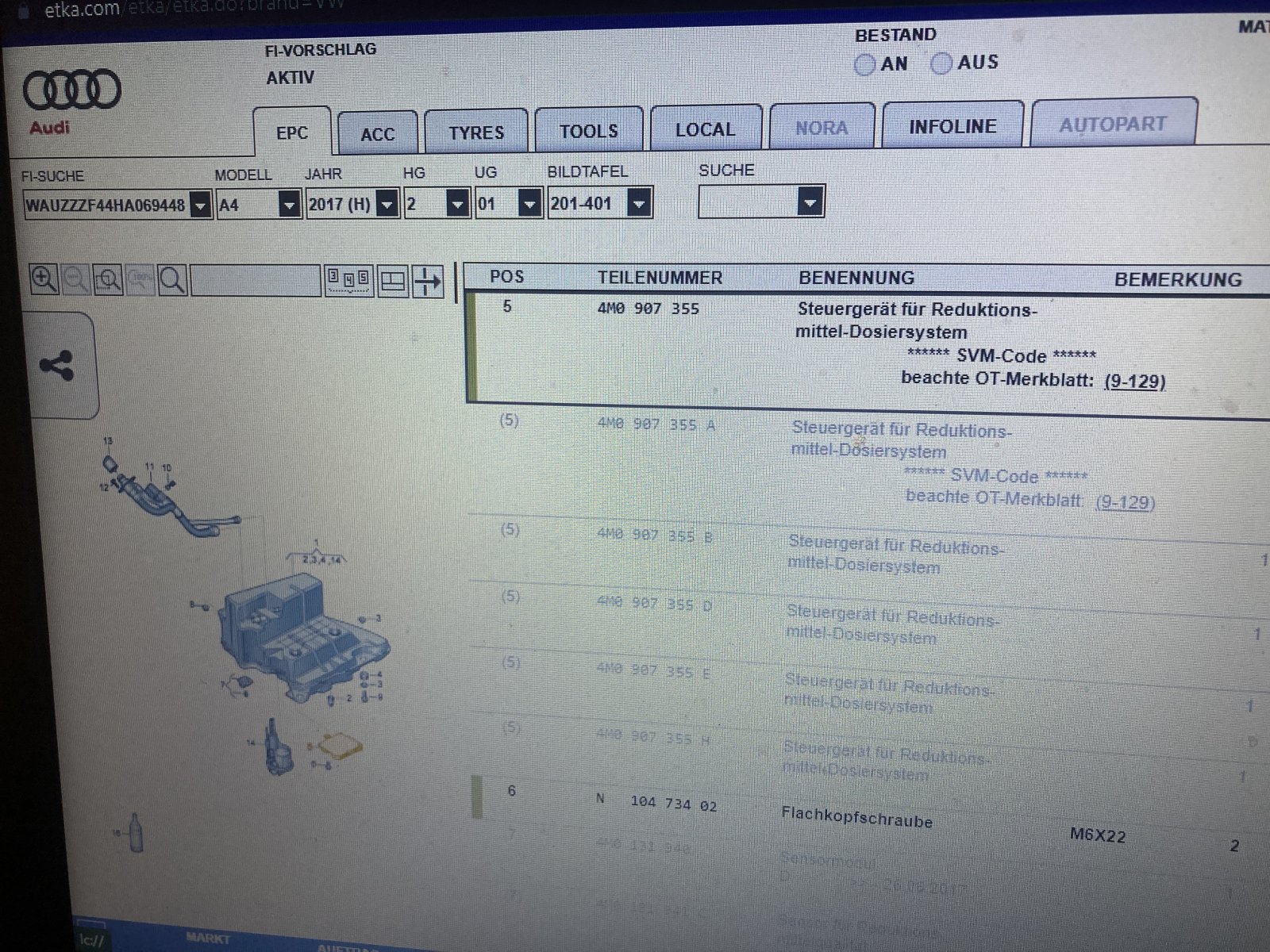Viewport: 1270px width, 952px height.
Task: Zoom in on the parts diagram
Action: point(44,279)
